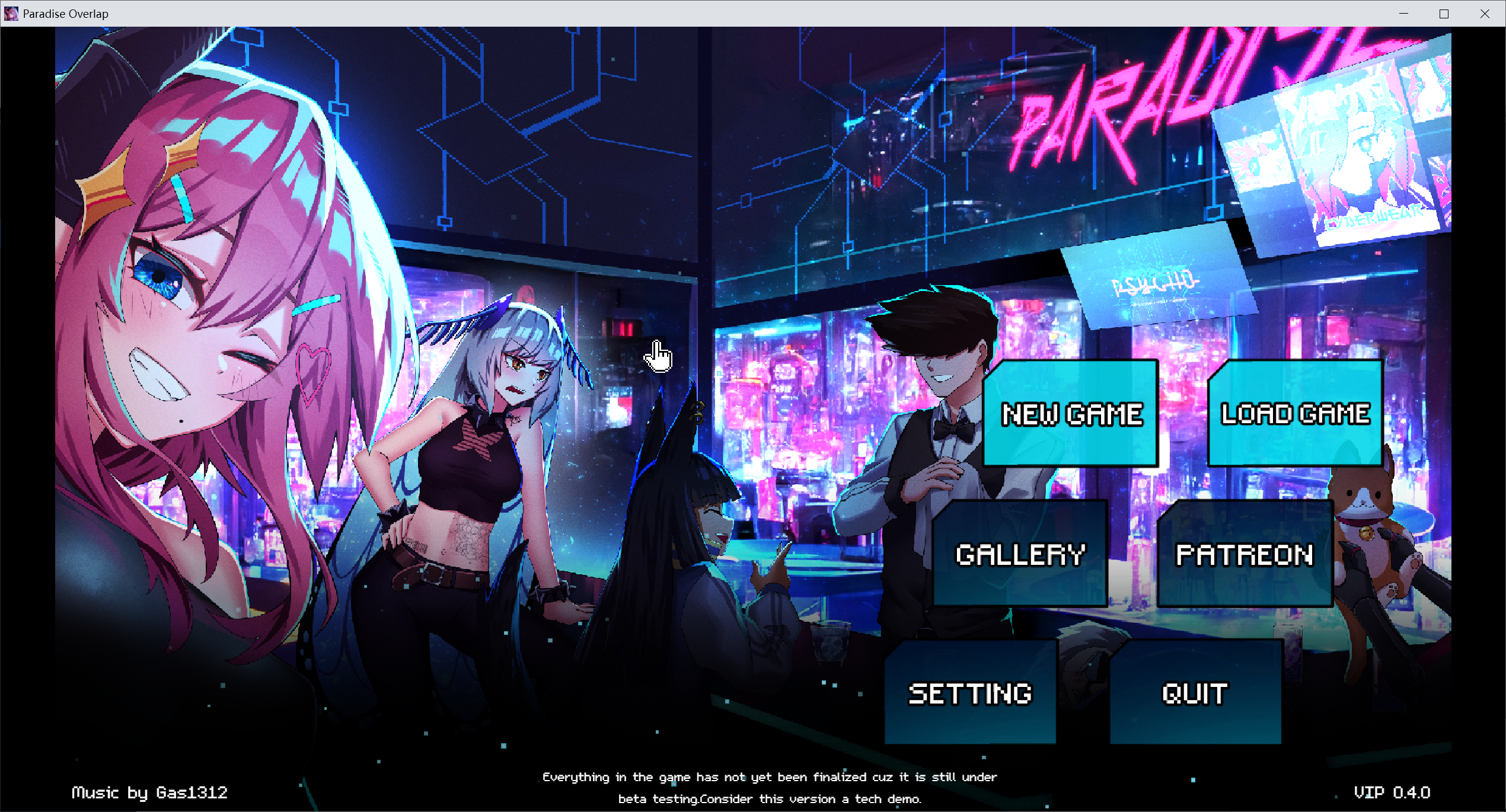Viewport: 1506px width, 812px height.
Task: Visit the PATREON page link
Action: pyautogui.click(x=1244, y=554)
